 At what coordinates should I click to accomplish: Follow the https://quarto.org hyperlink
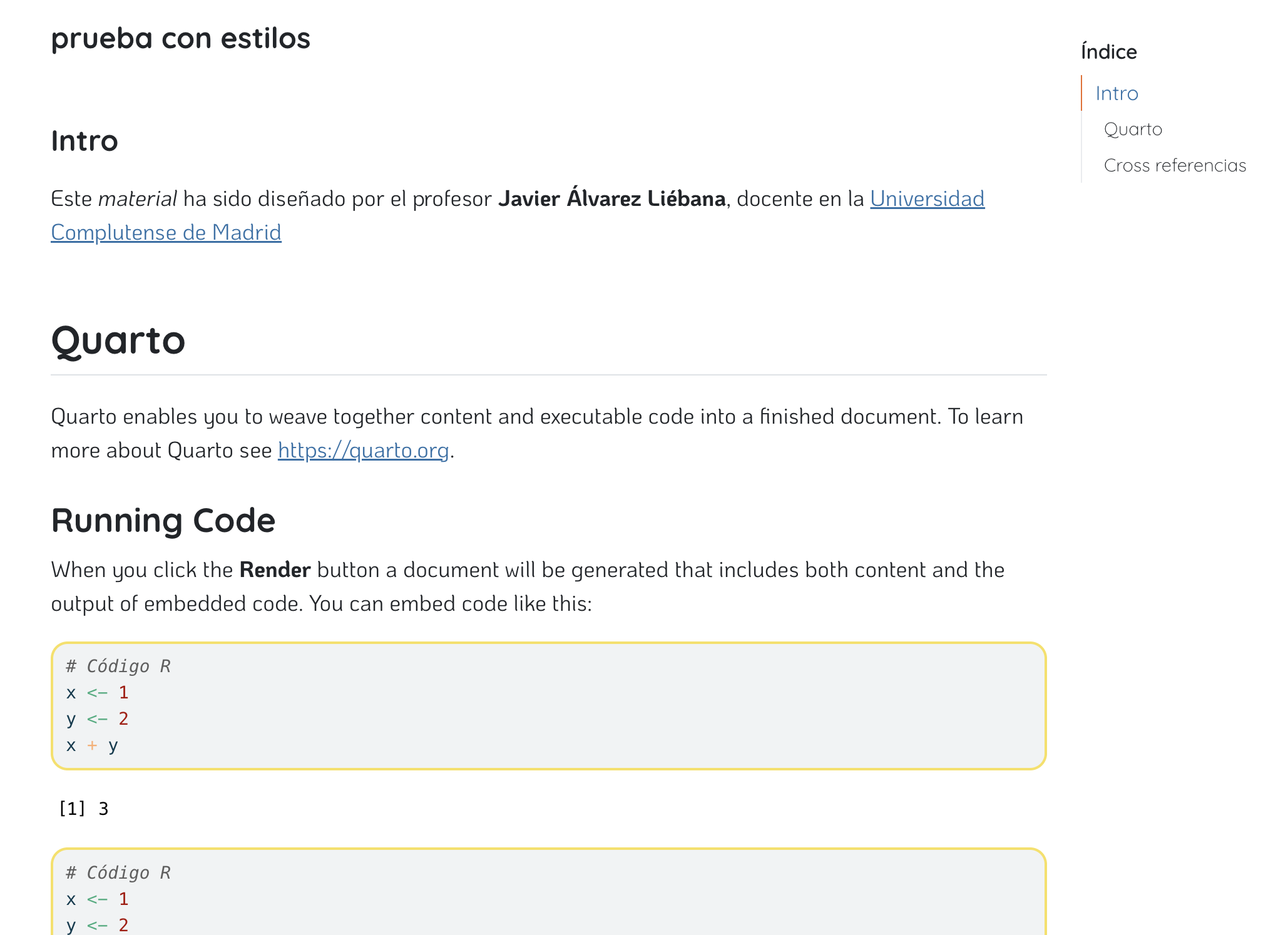pos(363,451)
